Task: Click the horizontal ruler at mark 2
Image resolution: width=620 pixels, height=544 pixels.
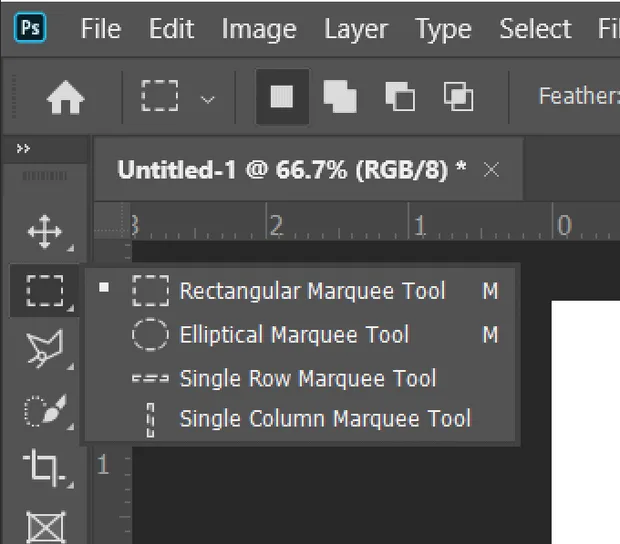Action: [276, 226]
